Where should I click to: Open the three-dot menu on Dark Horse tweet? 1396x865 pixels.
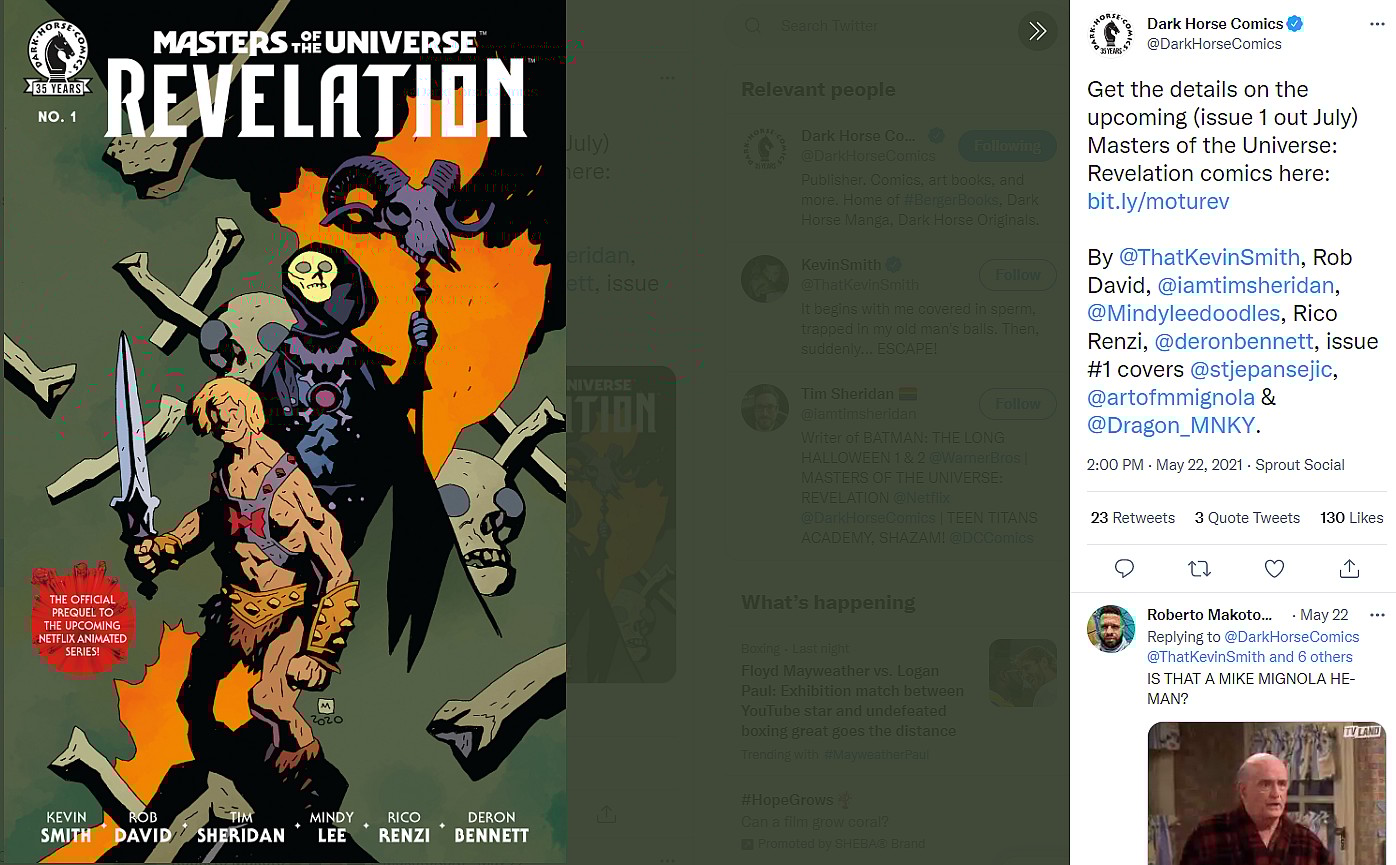(1377, 24)
